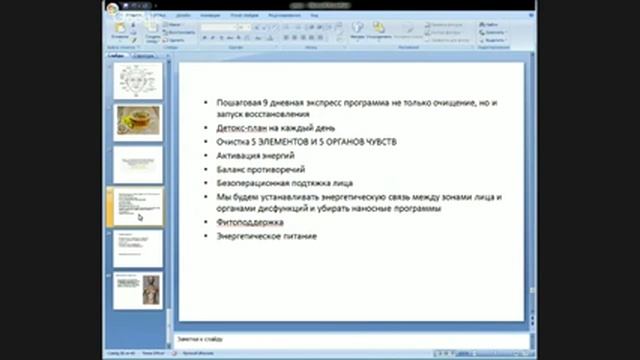Toggle Justify alignment
640x360 pixels.
point(312,38)
